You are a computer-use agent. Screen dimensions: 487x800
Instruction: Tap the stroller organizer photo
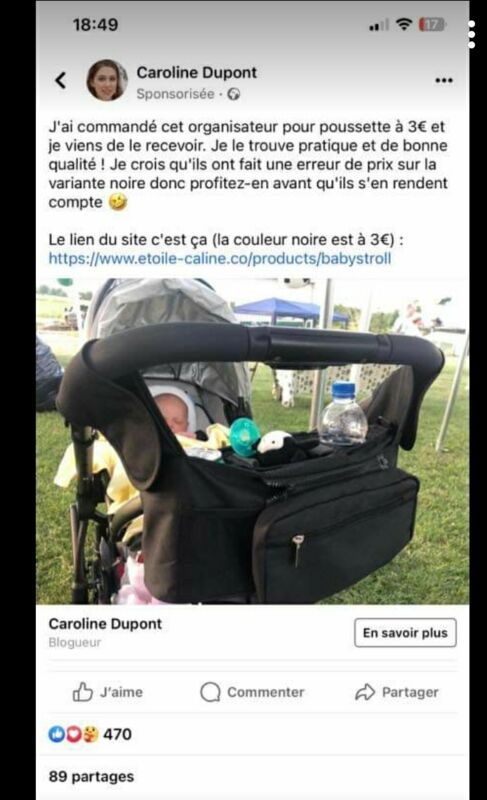[252, 441]
